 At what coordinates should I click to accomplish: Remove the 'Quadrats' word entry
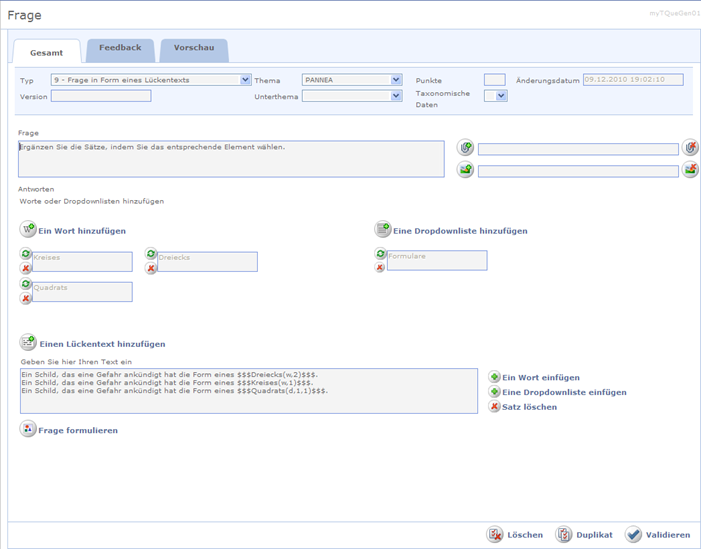[26, 298]
